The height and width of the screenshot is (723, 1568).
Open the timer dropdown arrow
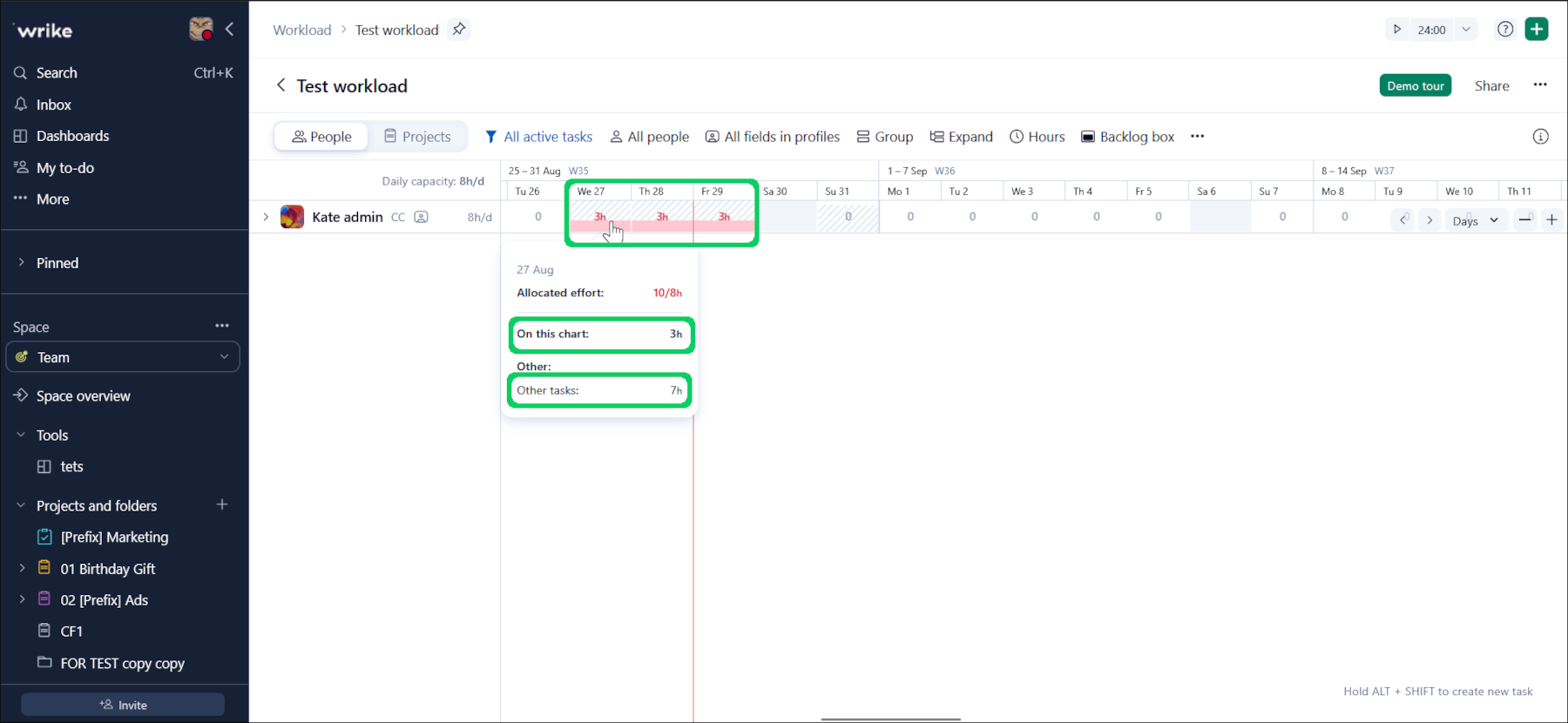1467,30
